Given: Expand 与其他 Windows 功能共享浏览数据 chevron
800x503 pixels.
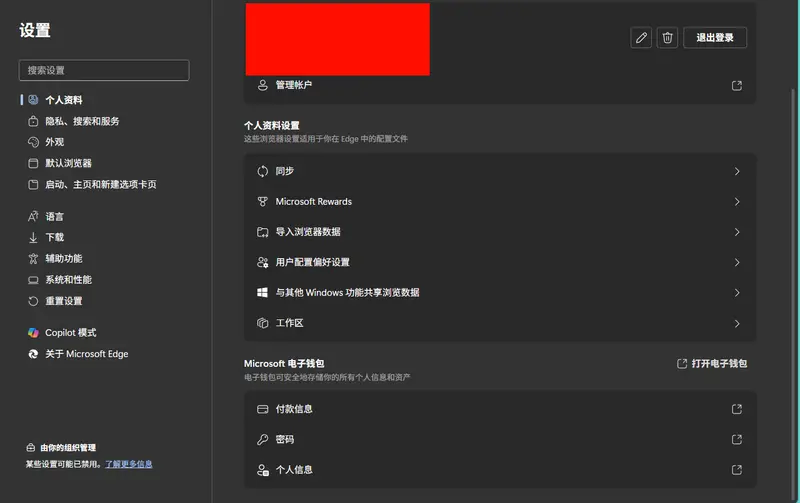Looking at the screenshot, I should click(737, 292).
